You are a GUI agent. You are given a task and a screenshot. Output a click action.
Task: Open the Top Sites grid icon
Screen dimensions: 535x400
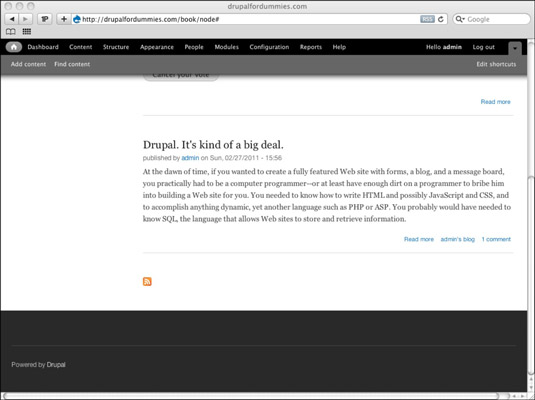[27, 32]
